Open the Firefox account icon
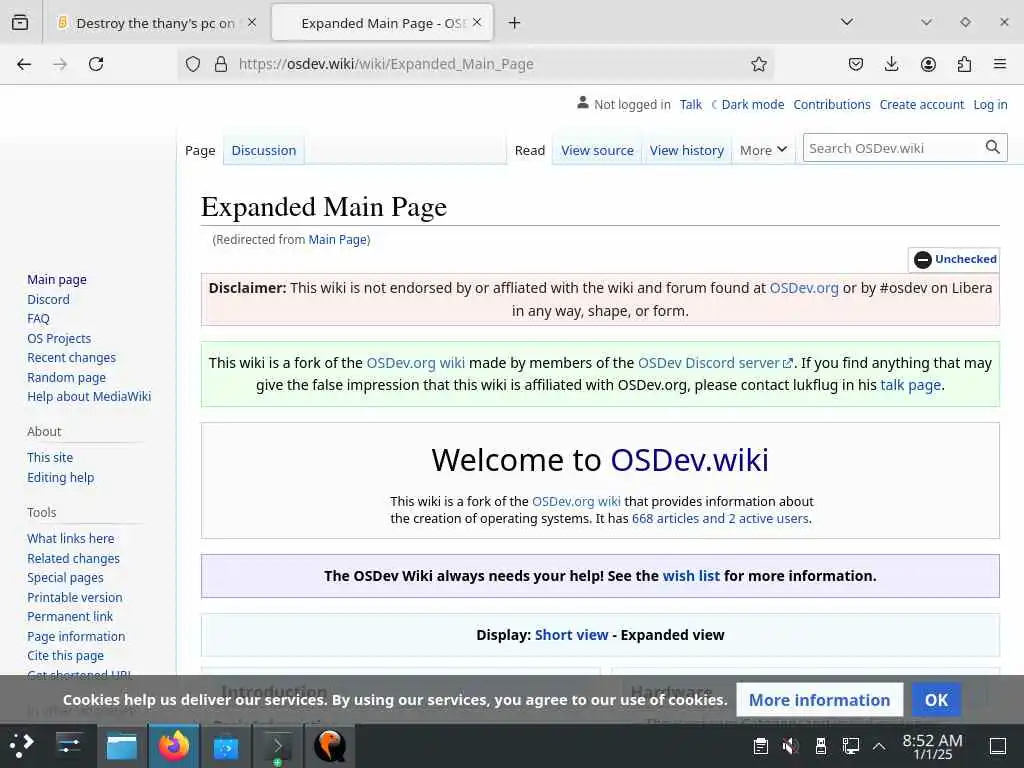This screenshot has height=768, width=1024. [x=928, y=64]
